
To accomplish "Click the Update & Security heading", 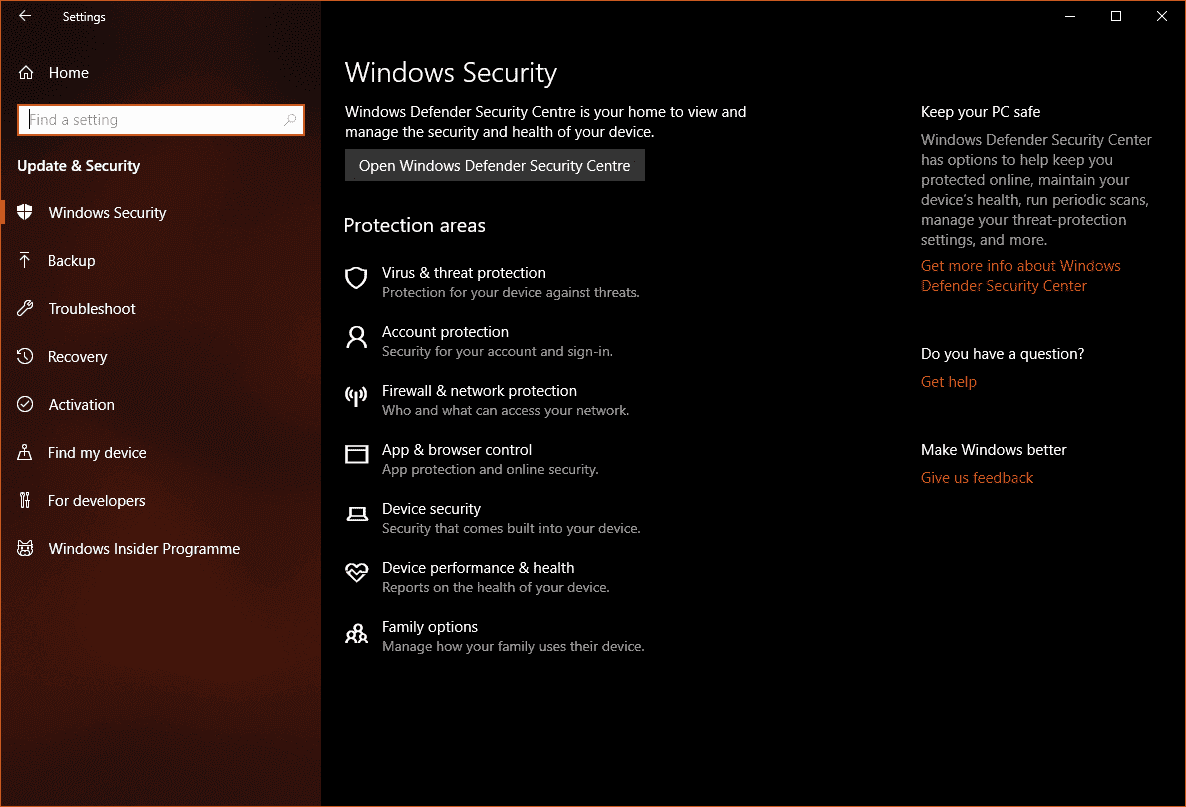I will [79, 166].
